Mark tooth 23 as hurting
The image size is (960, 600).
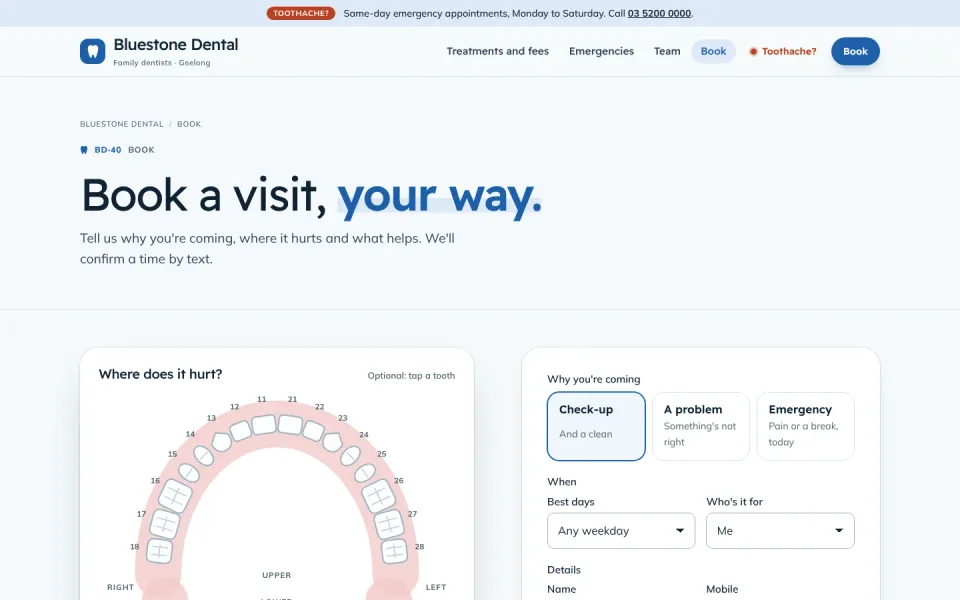pyautogui.click(x=332, y=441)
